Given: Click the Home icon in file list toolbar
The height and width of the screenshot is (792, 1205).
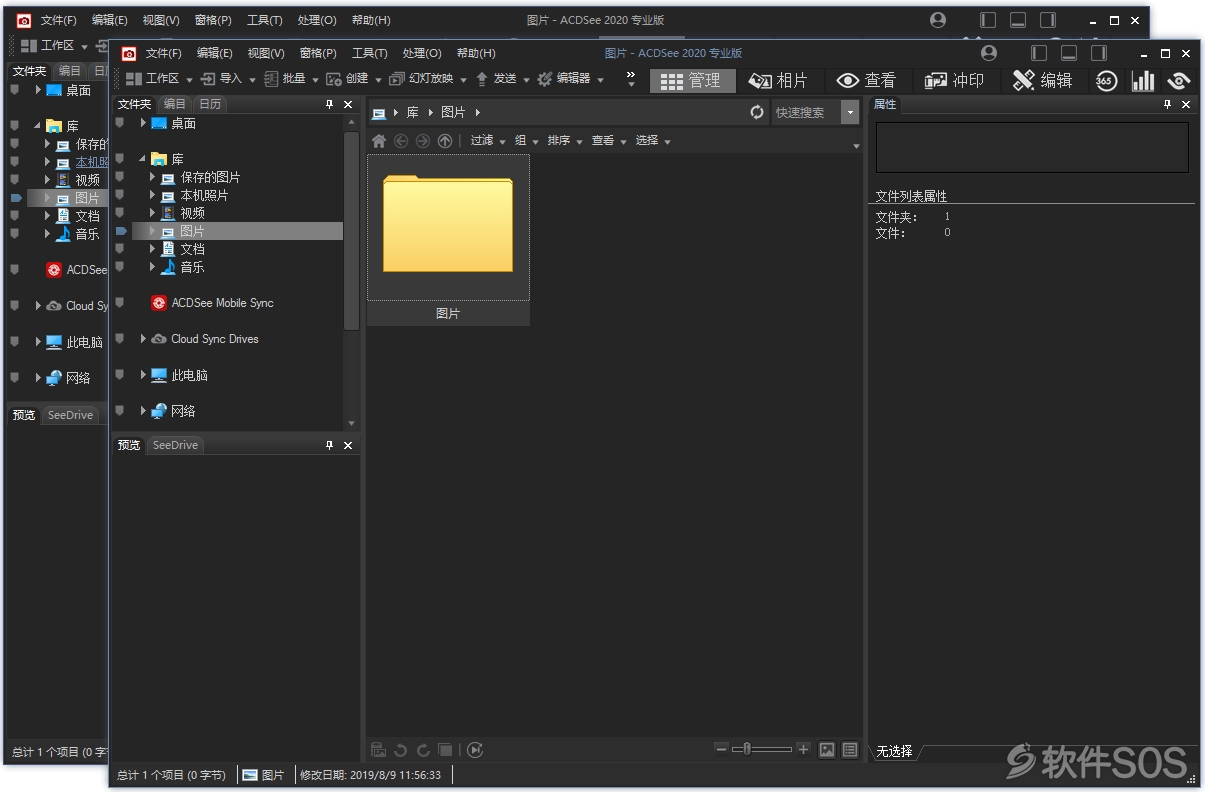Looking at the screenshot, I should click(379, 141).
